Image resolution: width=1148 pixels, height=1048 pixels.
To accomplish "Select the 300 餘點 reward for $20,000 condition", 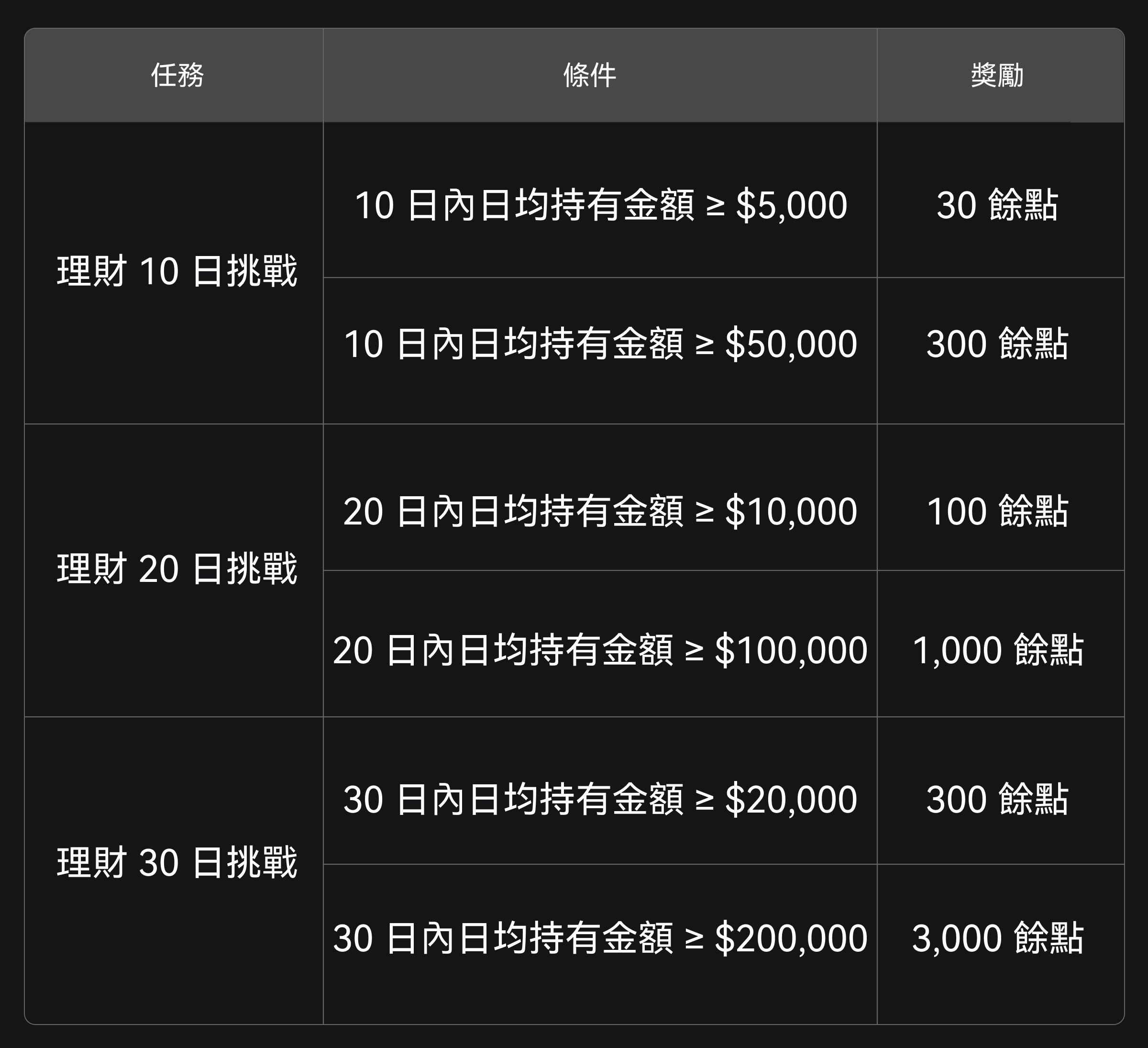I will pyautogui.click(x=997, y=799).
